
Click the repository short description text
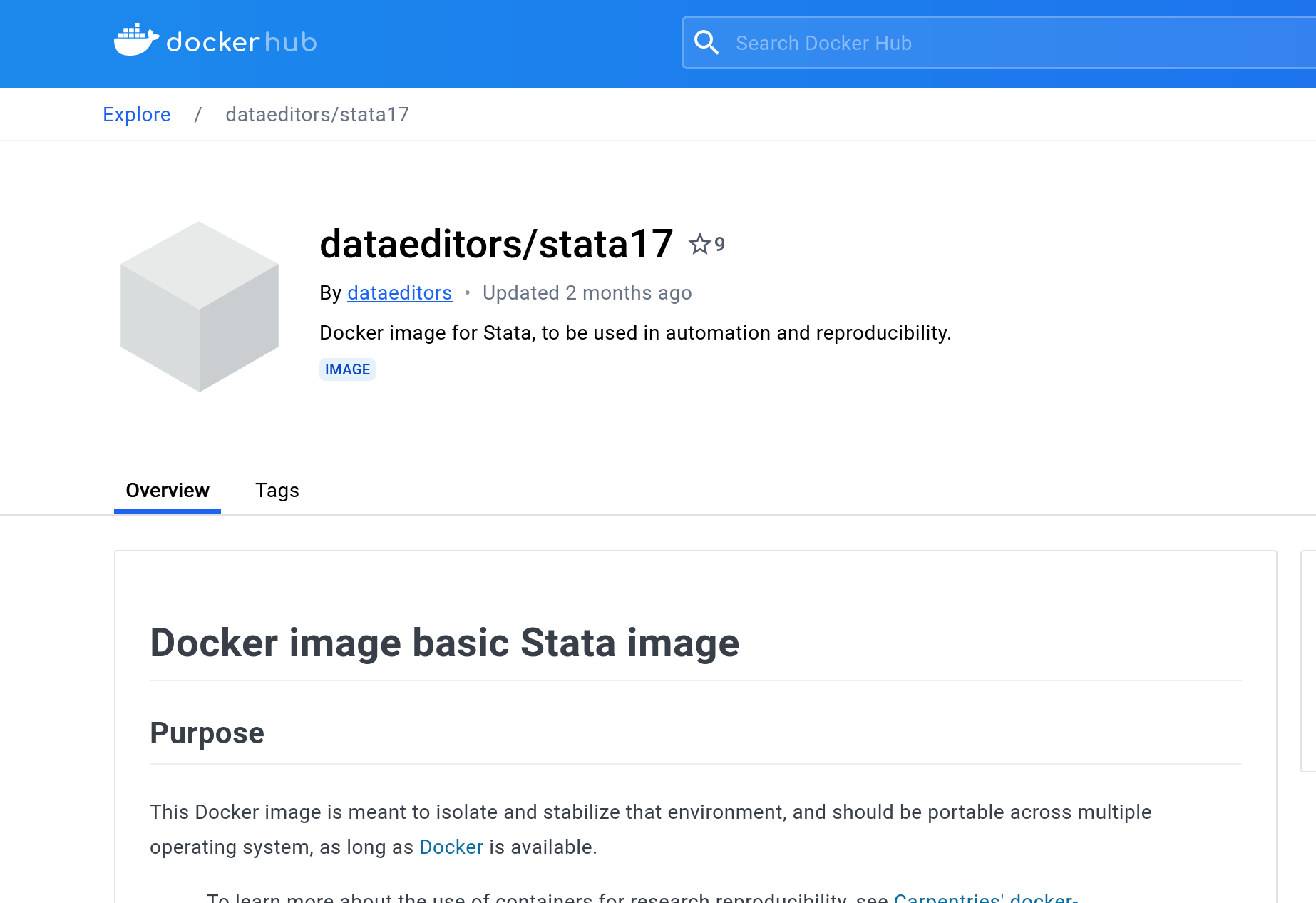(635, 332)
